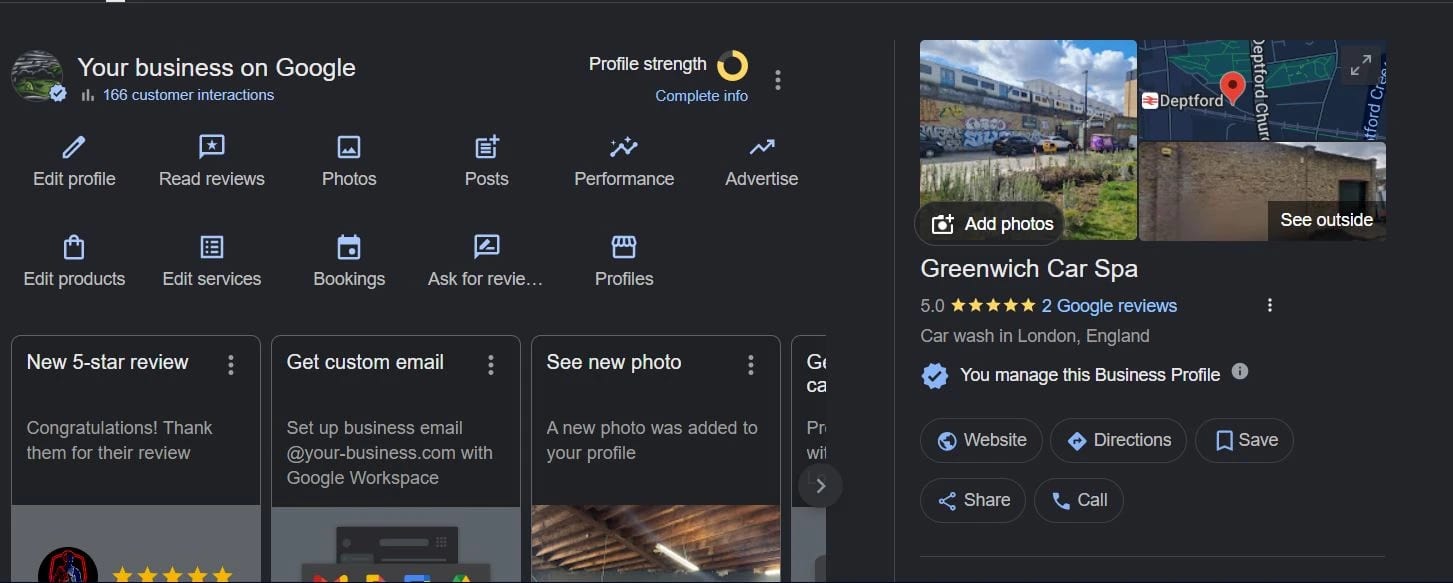Click info icon beside You manage this Business Profile
The height and width of the screenshot is (583, 1453).
click(x=1240, y=372)
